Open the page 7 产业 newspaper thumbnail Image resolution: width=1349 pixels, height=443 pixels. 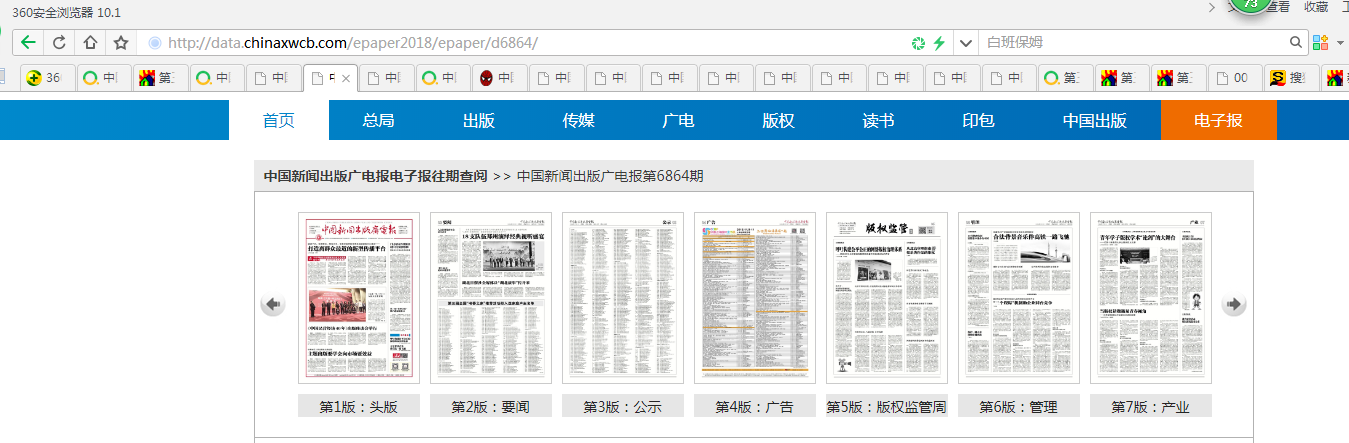(1151, 298)
